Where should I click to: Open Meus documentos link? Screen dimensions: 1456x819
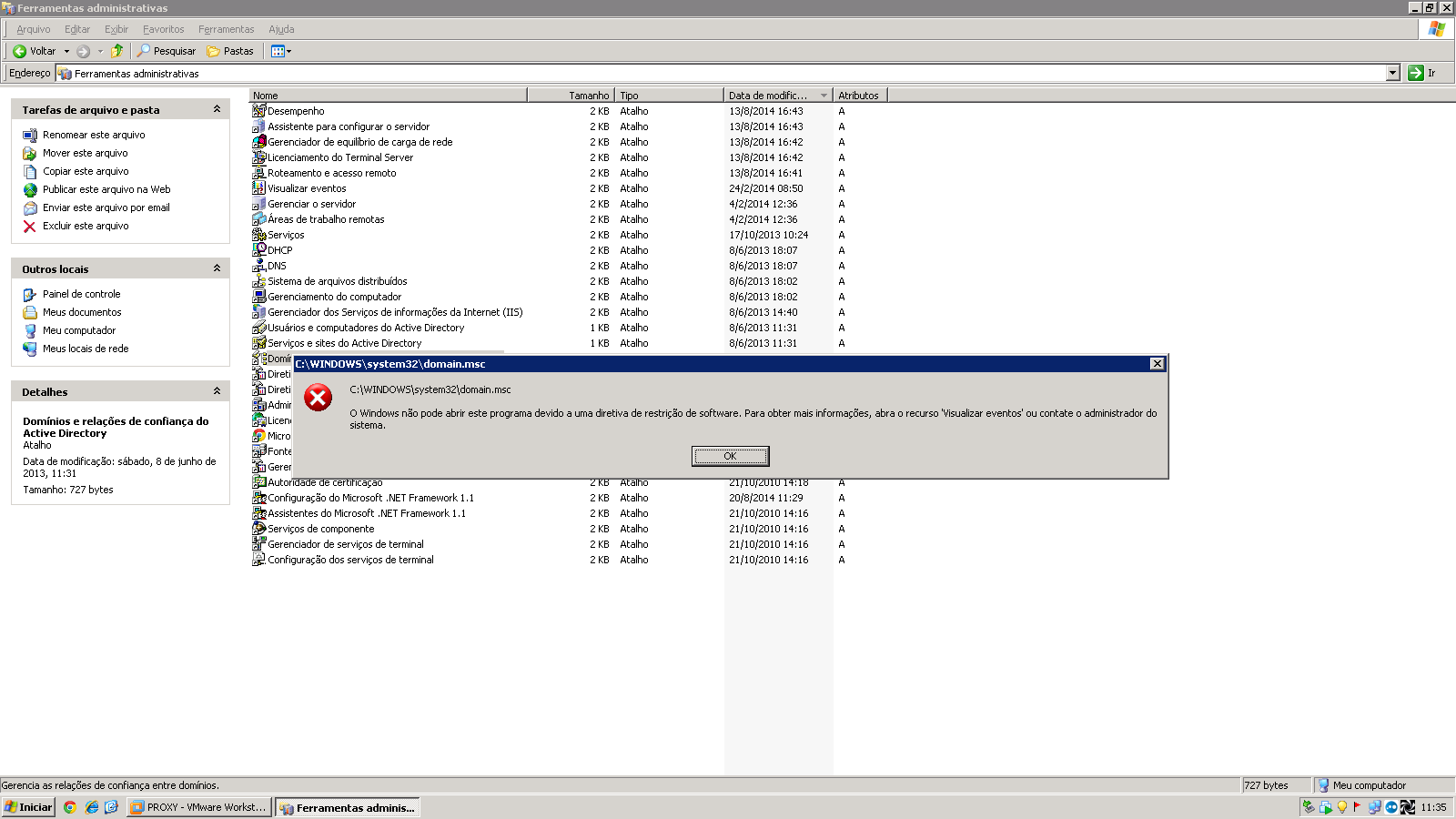tap(82, 312)
